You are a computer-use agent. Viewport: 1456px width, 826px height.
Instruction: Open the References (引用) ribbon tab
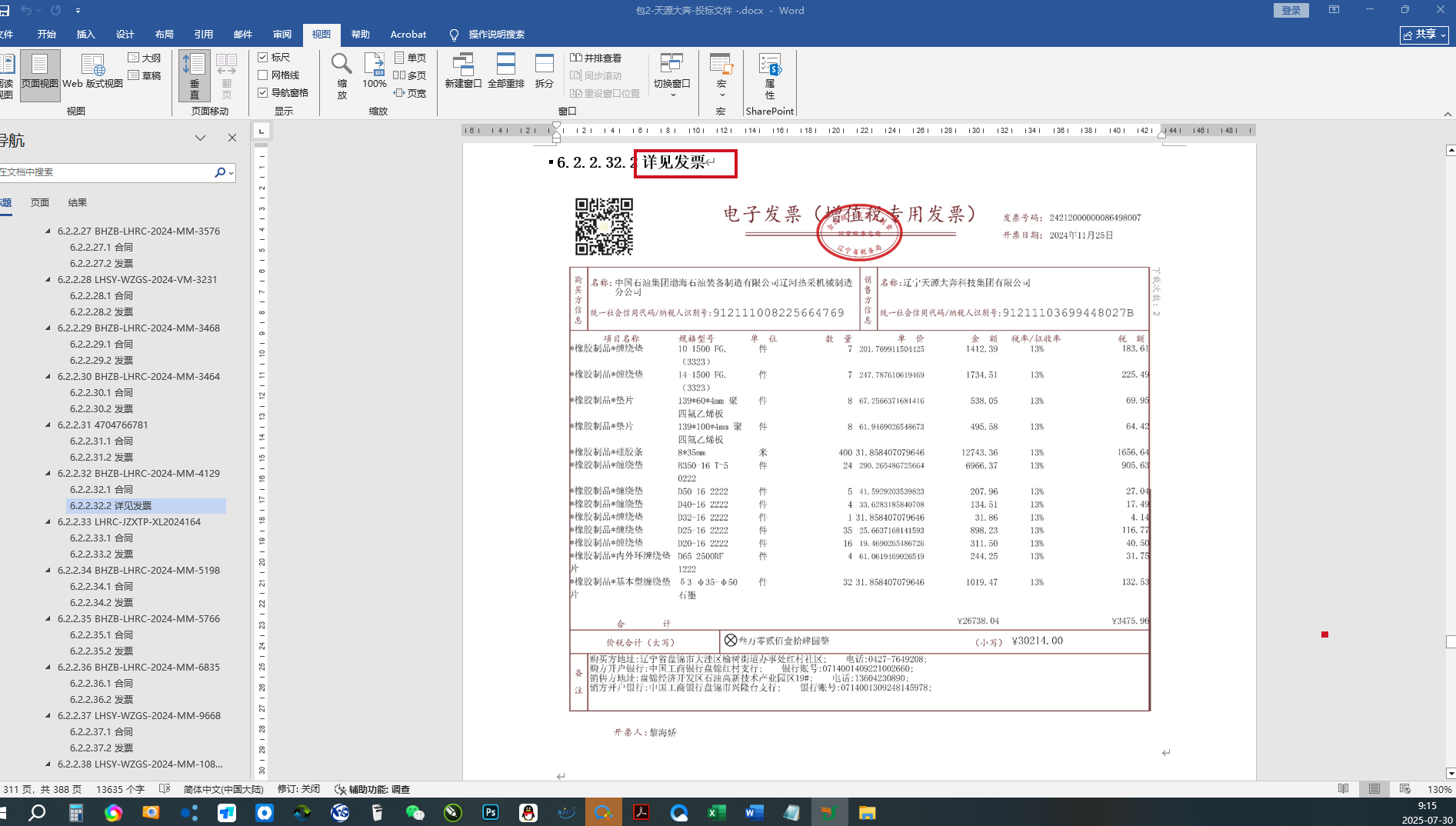pyautogui.click(x=204, y=35)
